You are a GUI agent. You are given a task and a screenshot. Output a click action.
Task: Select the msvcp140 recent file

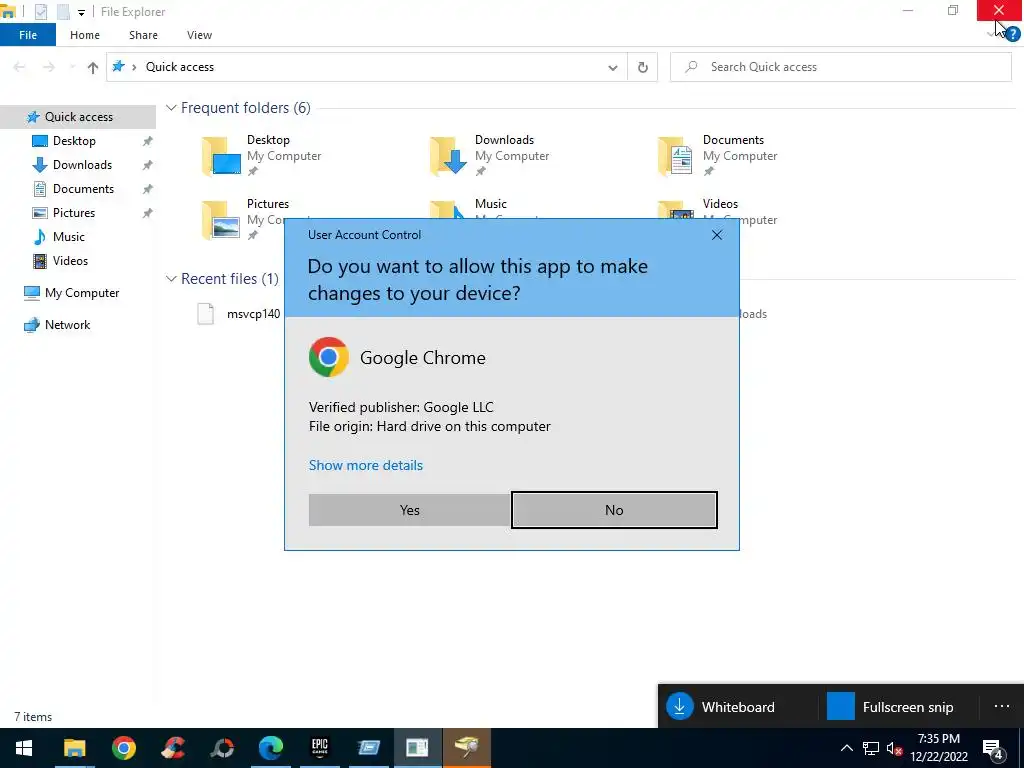tap(253, 314)
